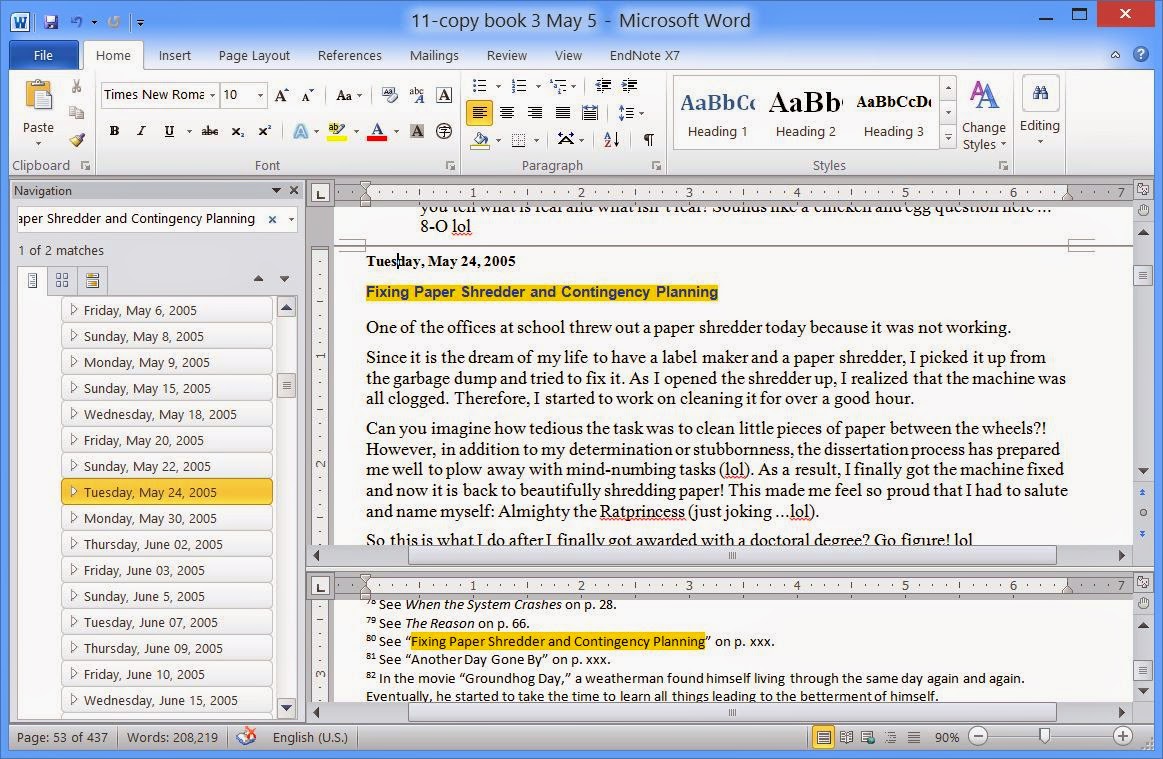Apply red font color
The width and height of the screenshot is (1163, 759).
pos(377,131)
